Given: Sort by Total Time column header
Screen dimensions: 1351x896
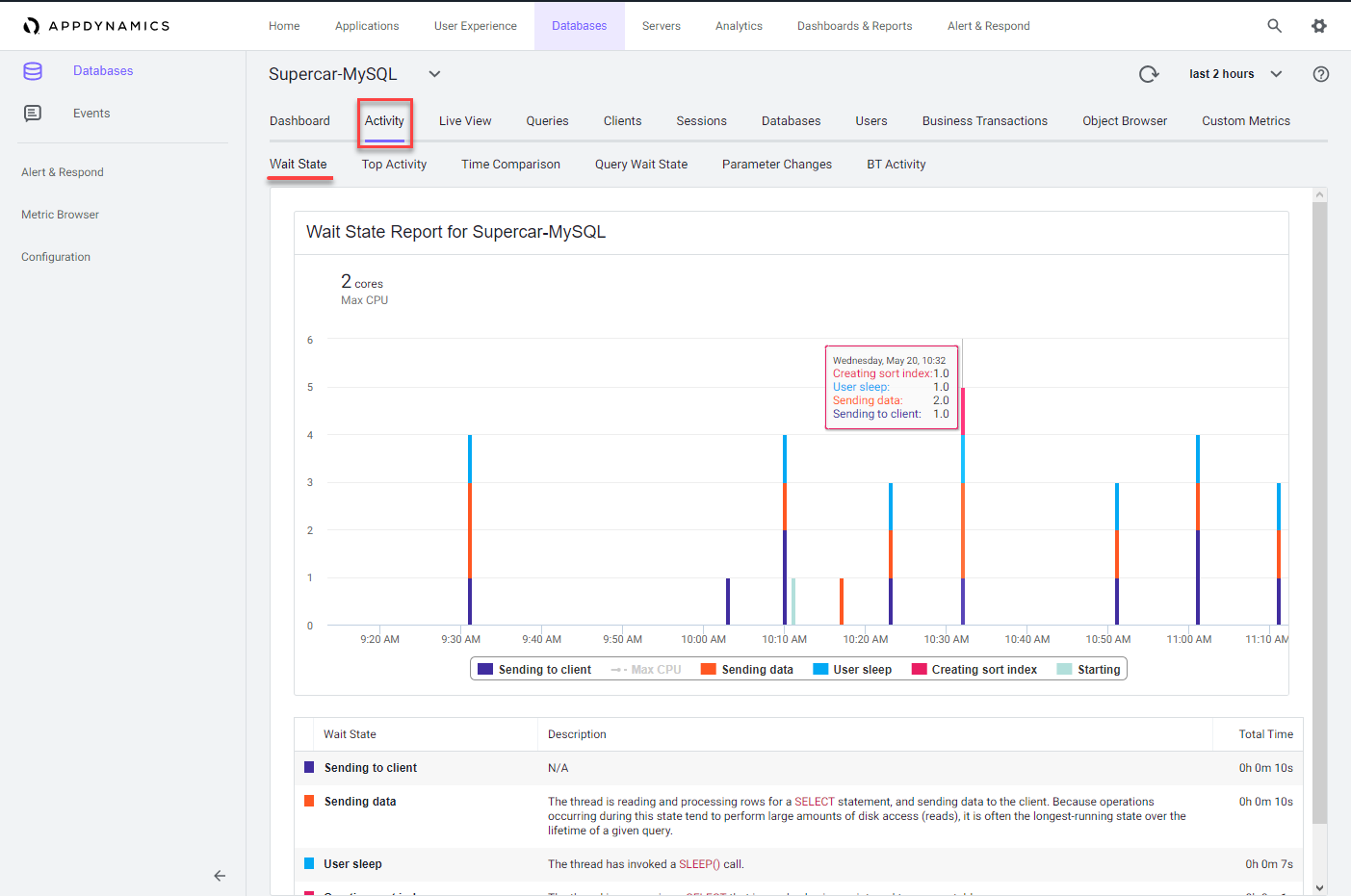Looking at the screenshot, I should tap(1265, 734).
